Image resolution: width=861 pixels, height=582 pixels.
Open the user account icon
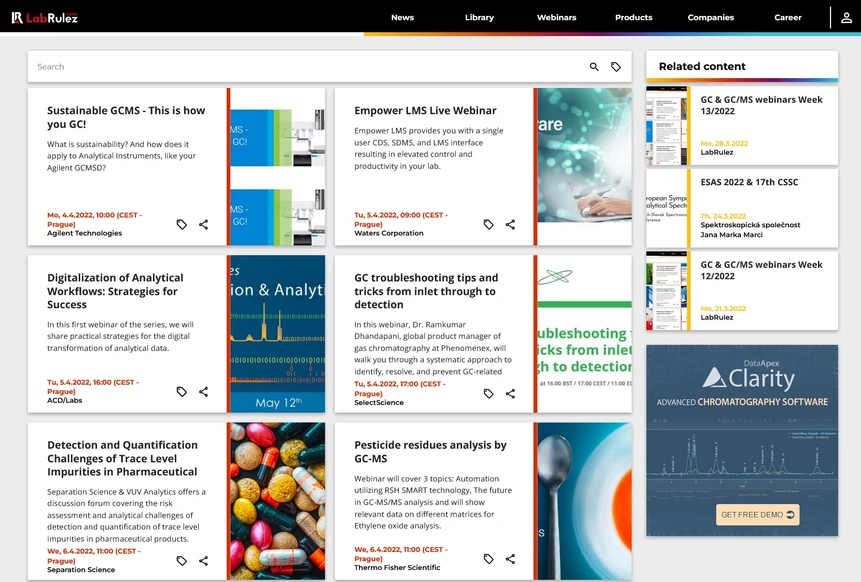pyautogui.click(x=846, y=18)
